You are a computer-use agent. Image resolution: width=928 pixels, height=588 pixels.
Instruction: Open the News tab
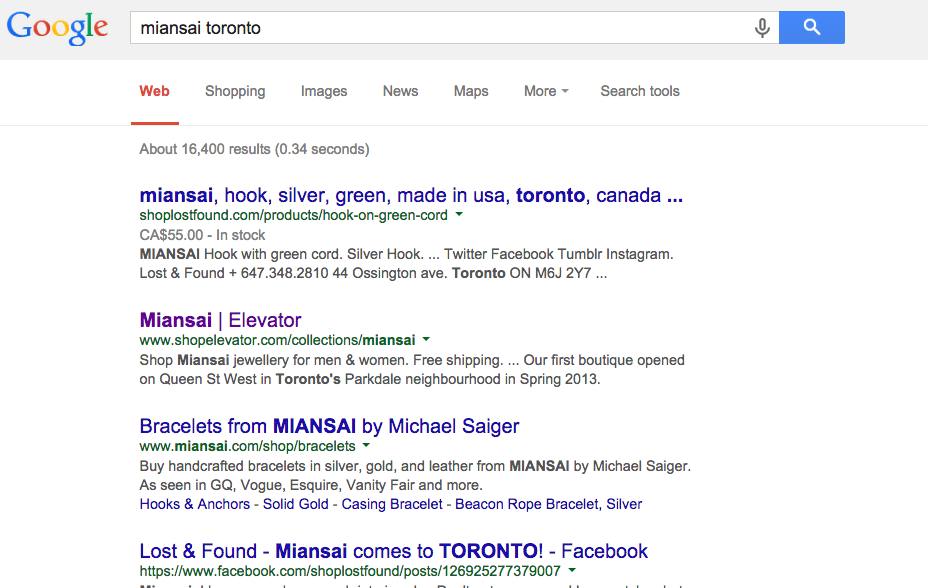400,91
